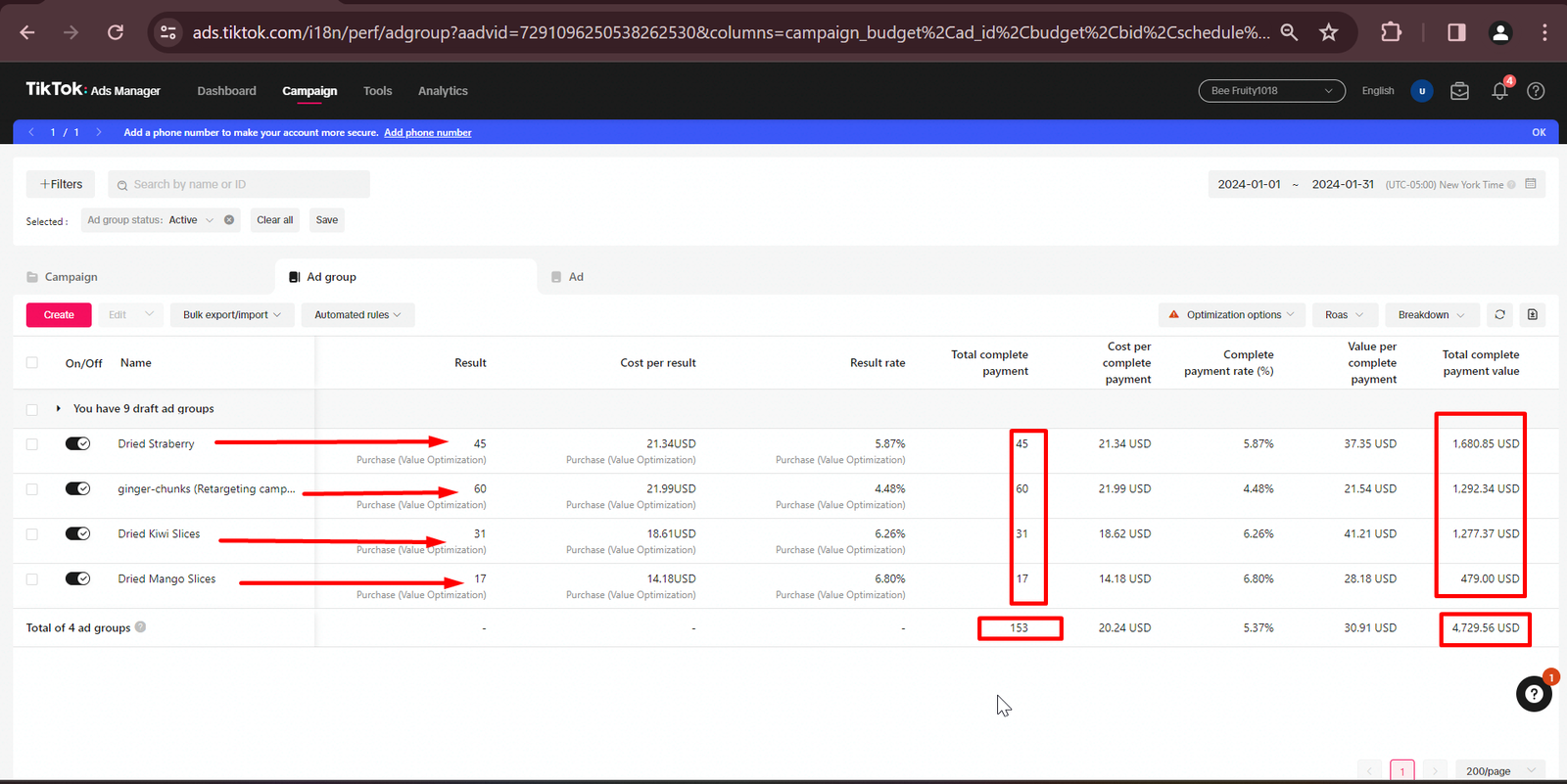The height and width of the screenshot is (784, 1567).
Task: Open the Optimization options dropdown
Action: pos(1232,314)
